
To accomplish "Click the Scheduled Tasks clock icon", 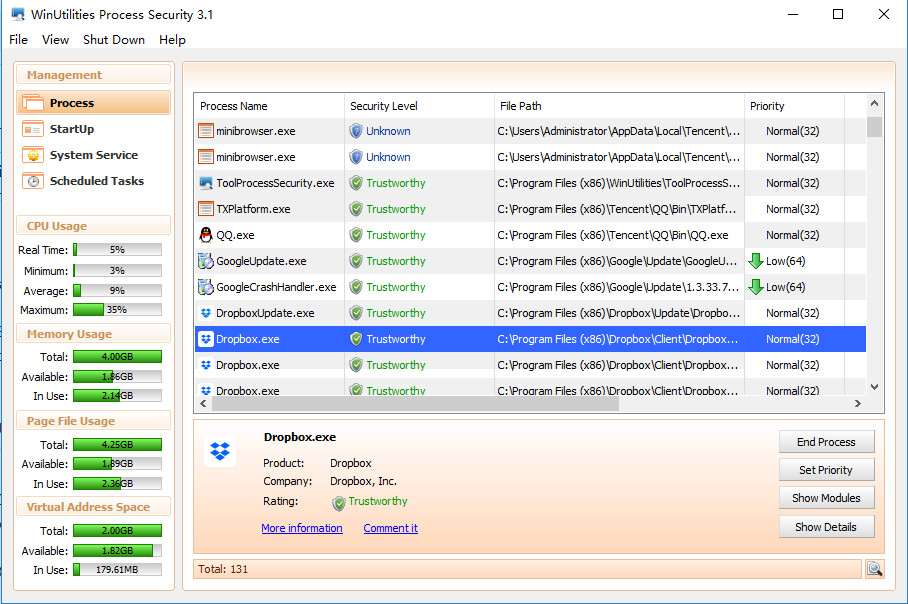I will [32, 181].
